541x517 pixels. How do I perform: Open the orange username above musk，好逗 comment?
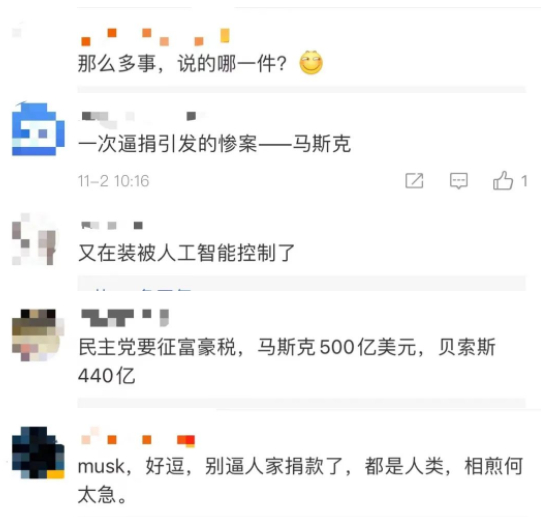click(x=138, y=438)
